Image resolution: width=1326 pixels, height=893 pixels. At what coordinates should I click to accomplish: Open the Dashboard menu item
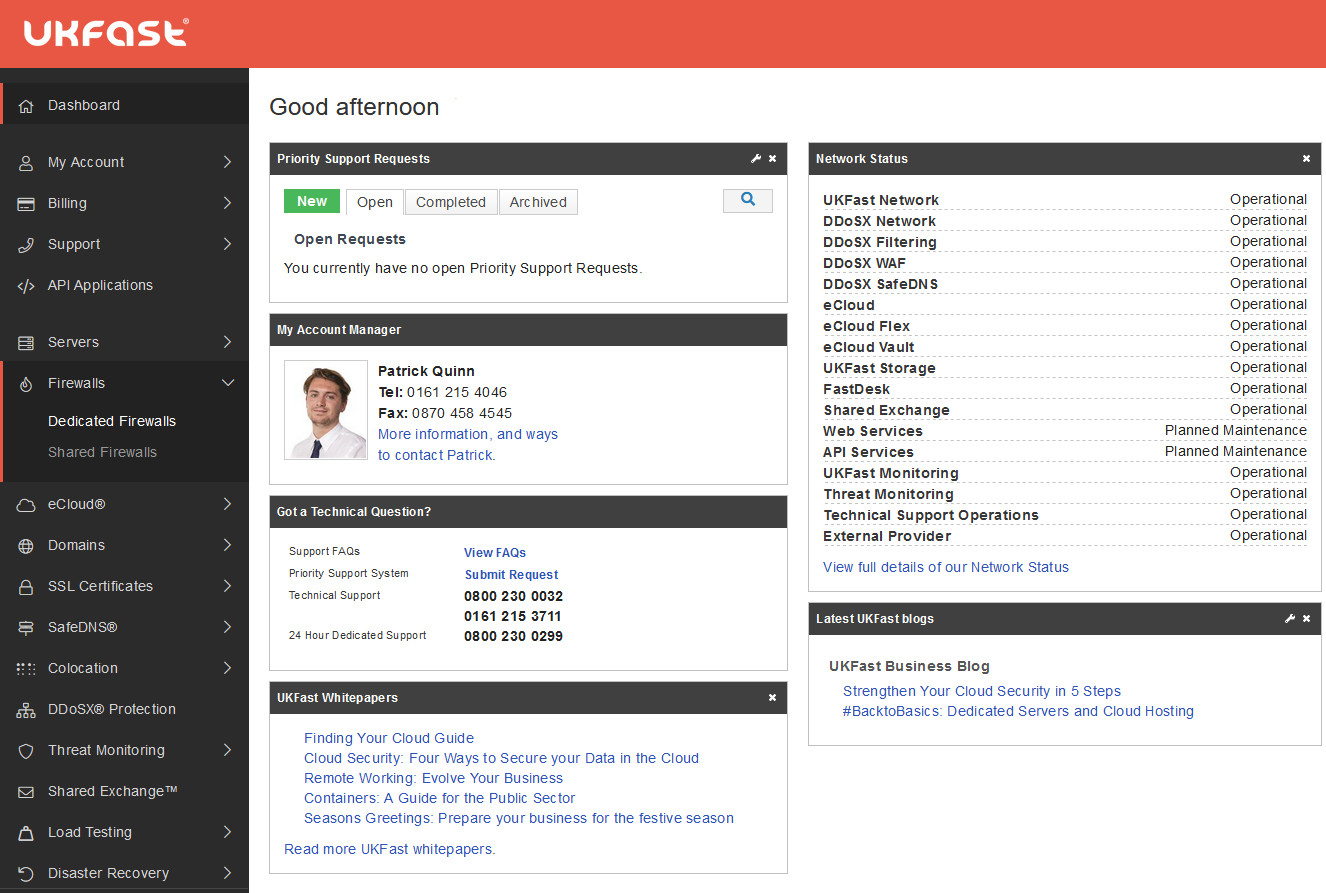[124, 105]
